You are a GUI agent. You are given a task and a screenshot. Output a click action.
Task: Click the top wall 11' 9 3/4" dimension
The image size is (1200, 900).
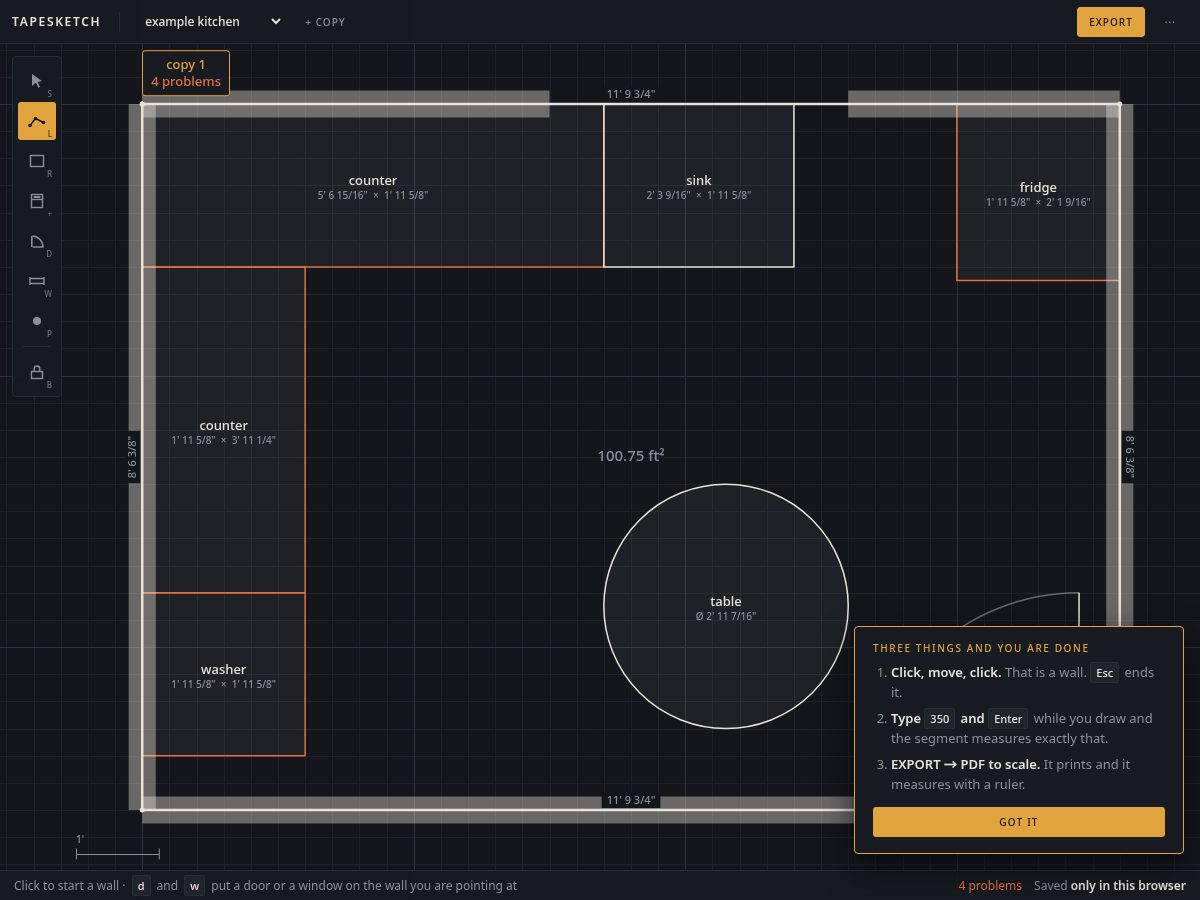pyautogui.click(x=631, y=95)
